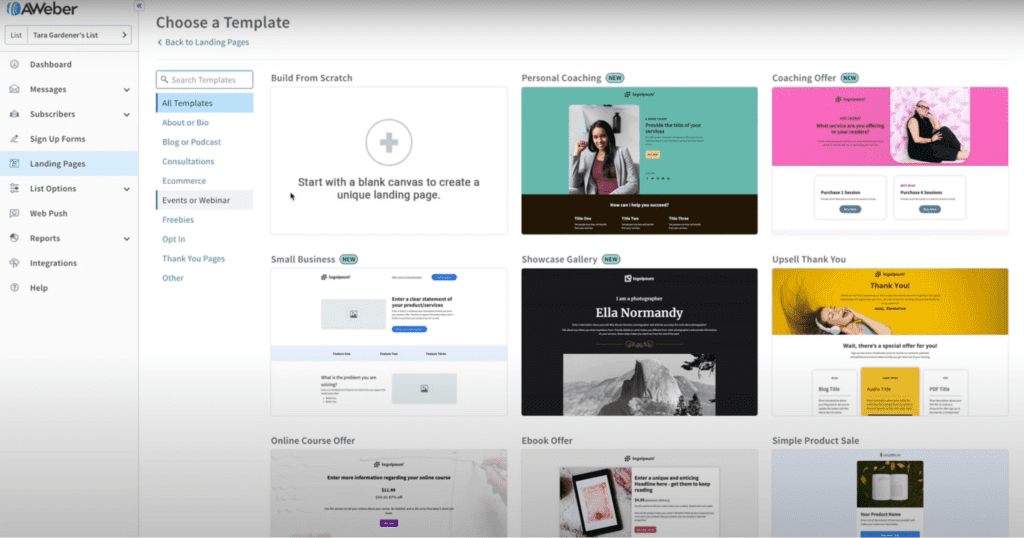Expand the List Options submenu chevron
Viewport: 1024px width, 538px height.
pos(127,189)
